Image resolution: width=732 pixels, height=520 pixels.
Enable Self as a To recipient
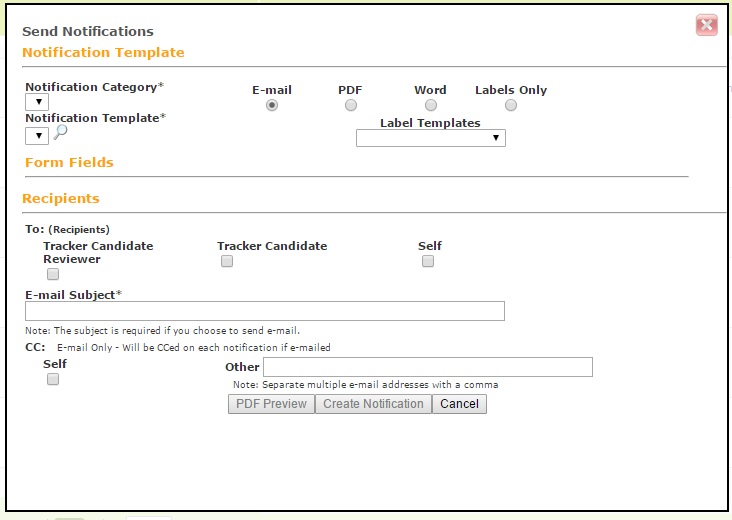[x=428, y=261]
